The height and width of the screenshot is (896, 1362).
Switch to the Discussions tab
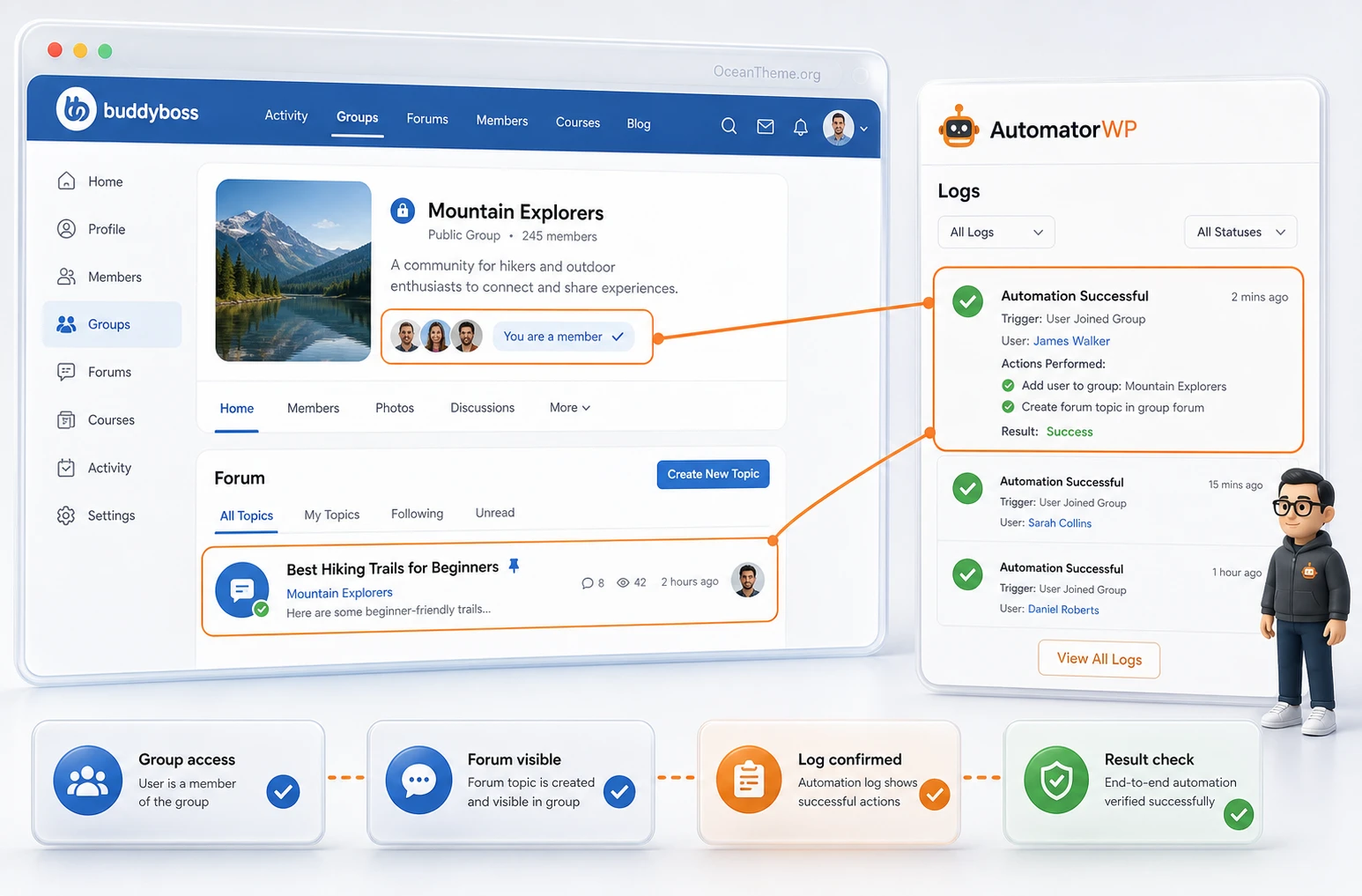[482, 408]
